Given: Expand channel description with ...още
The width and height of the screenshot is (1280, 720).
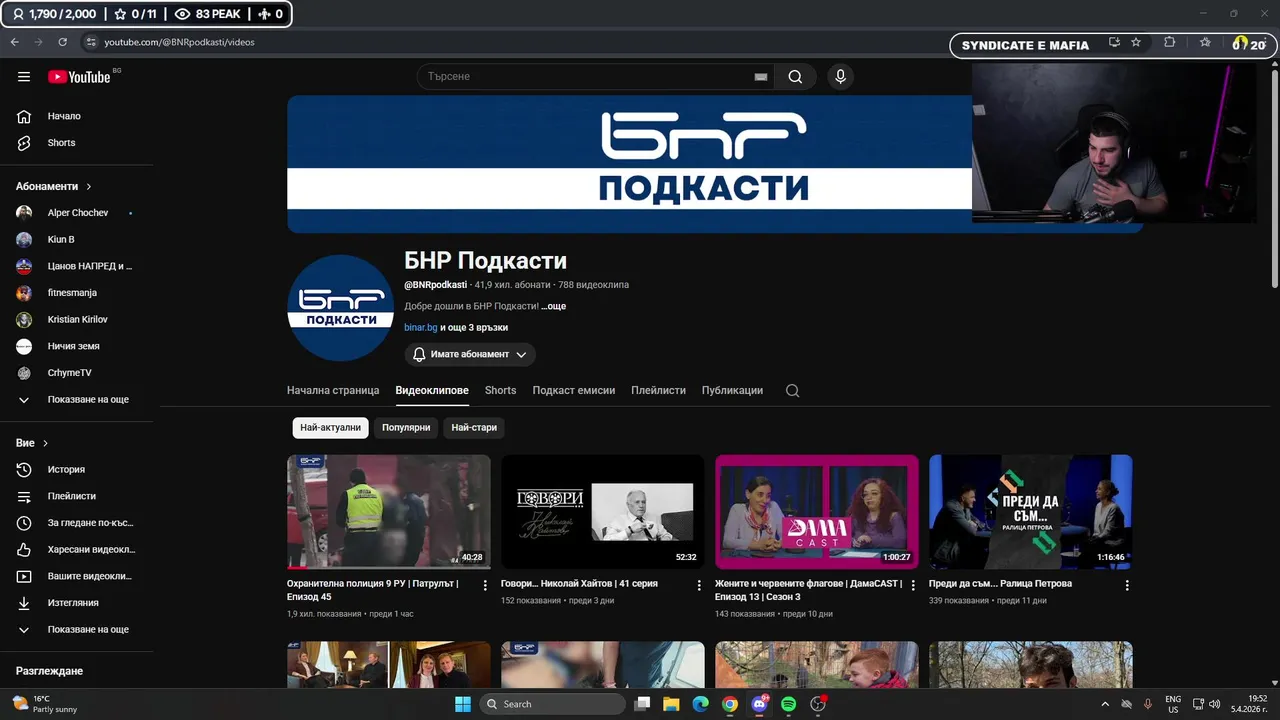Looking at the screenshot, I should tap(554, 306).
